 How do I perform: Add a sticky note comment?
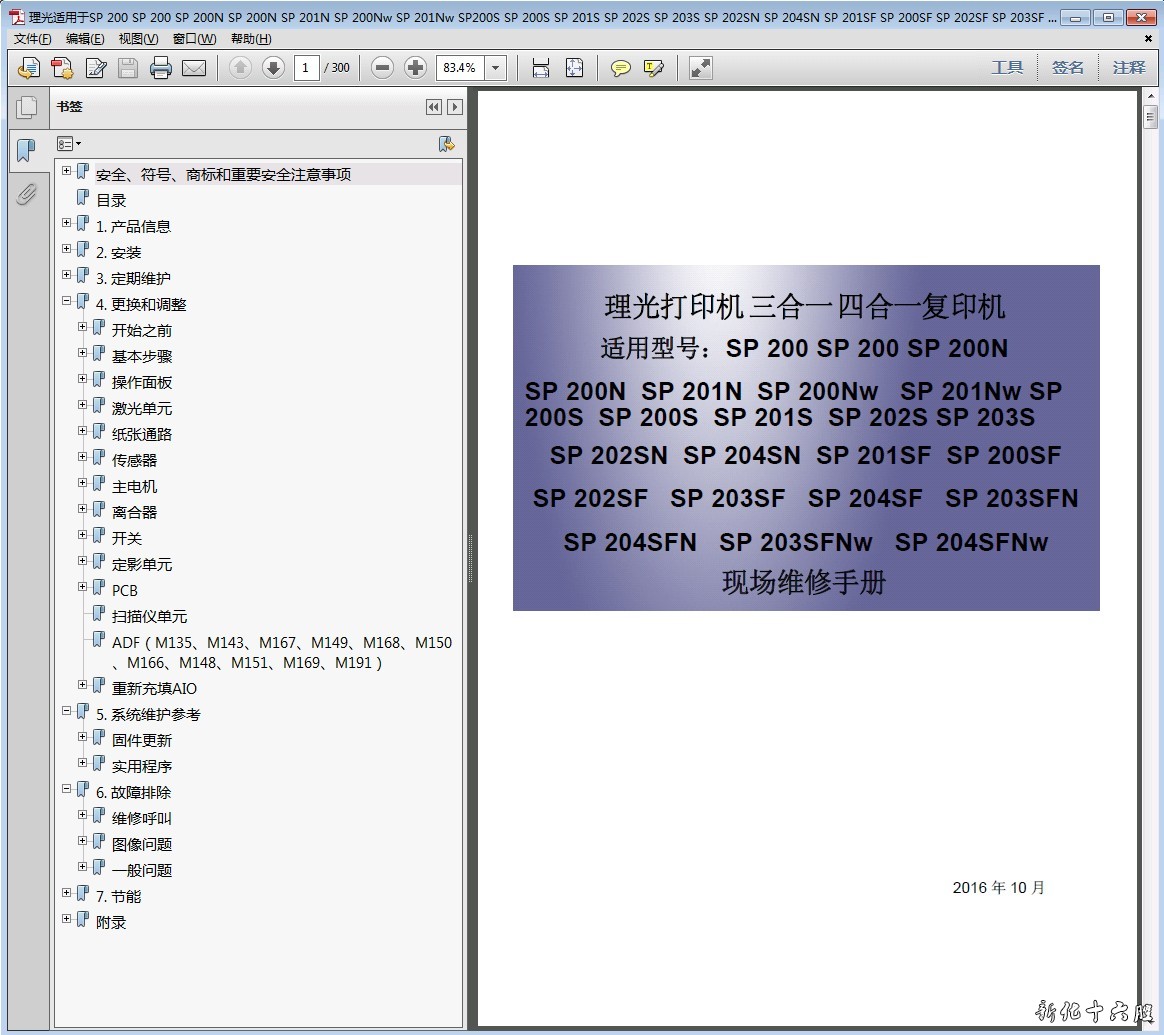point(621,68)
